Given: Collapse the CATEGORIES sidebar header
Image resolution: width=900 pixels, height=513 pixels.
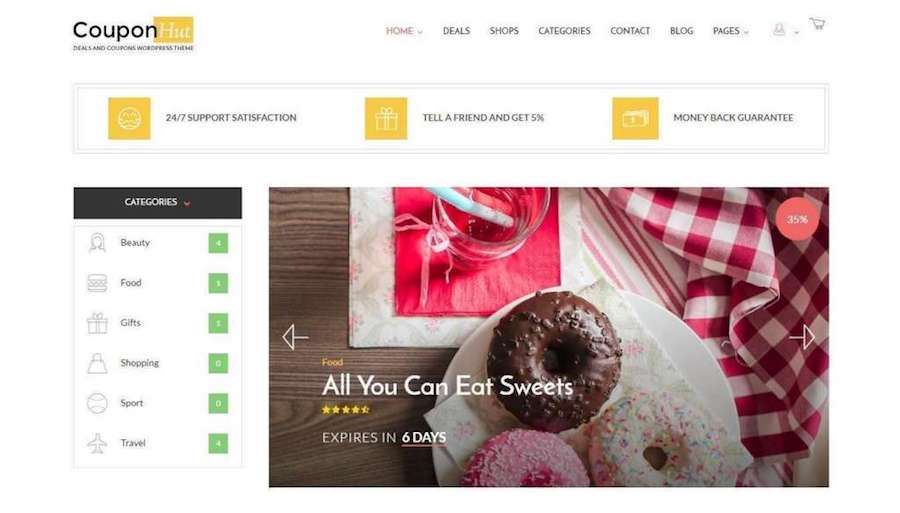Looking at the screenshot, I should click(x=157, y=203).
